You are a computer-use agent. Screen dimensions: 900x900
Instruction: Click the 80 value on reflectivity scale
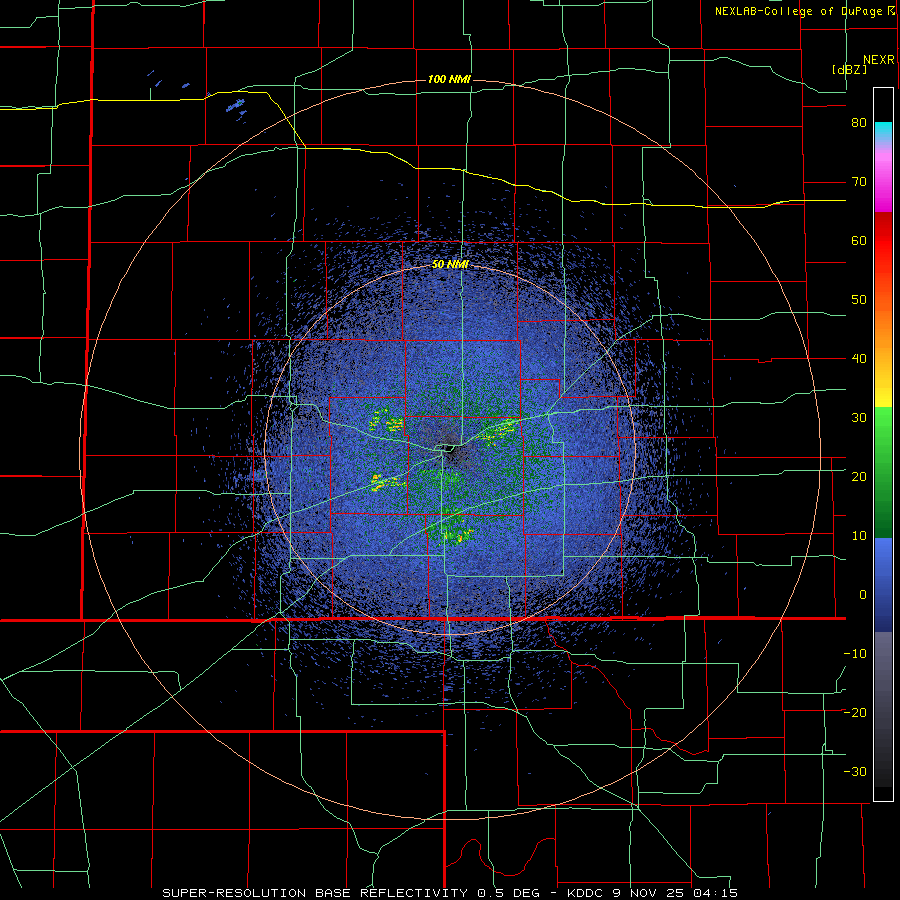pyautogui.click(x=859, y=123)
